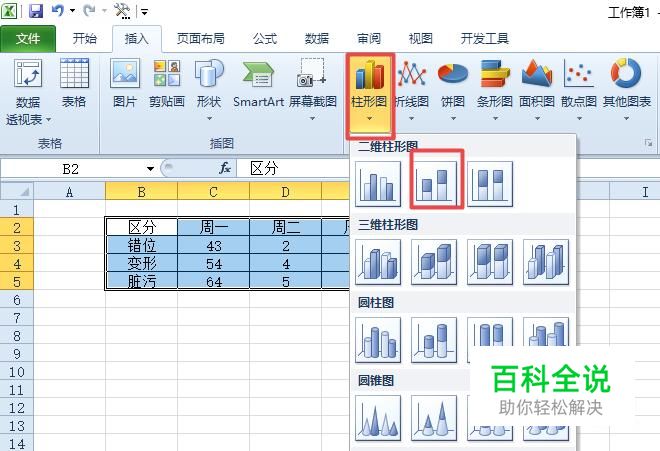Select the clustered cylinder chart
Screen dimensions: 660x451
(378, 340)
